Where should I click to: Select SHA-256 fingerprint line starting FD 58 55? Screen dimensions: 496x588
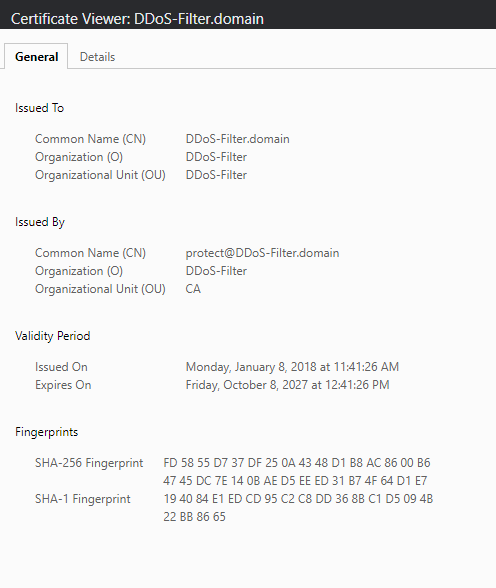[x=297, y=463]
